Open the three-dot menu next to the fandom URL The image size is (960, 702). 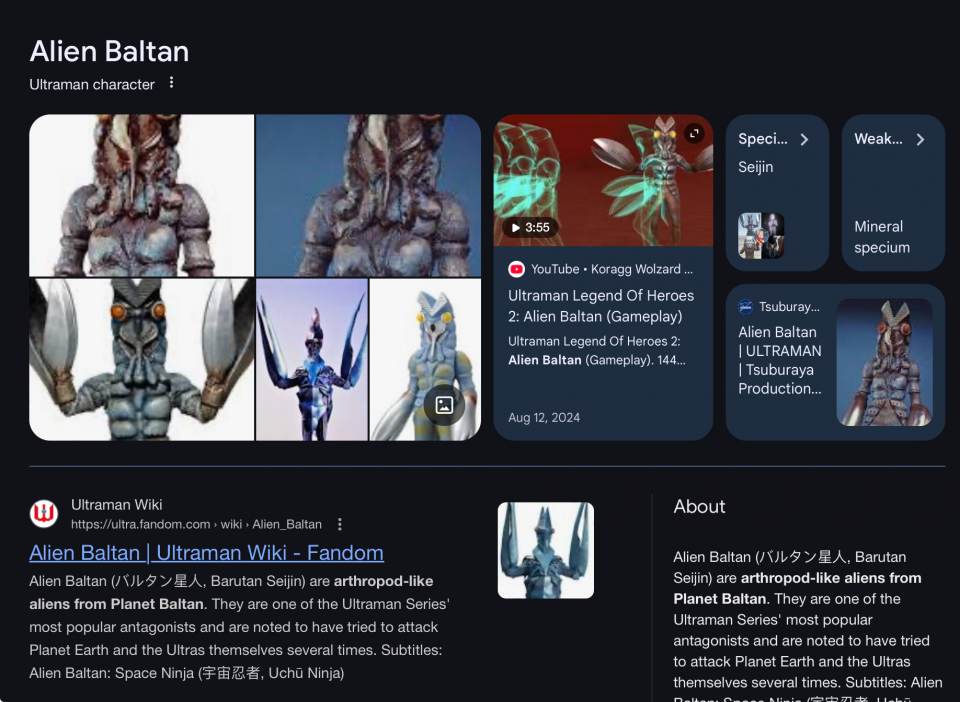[x=340, y=524]
